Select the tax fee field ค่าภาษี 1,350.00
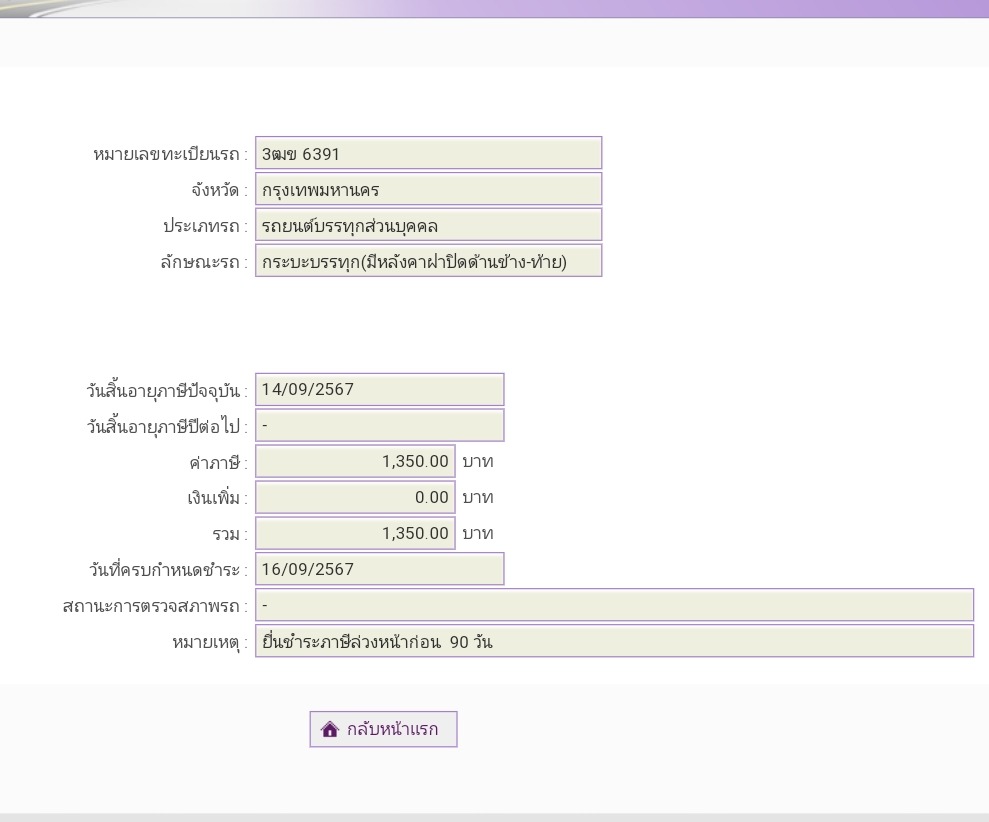Viewport: 989px width, 822px height. 355,462
